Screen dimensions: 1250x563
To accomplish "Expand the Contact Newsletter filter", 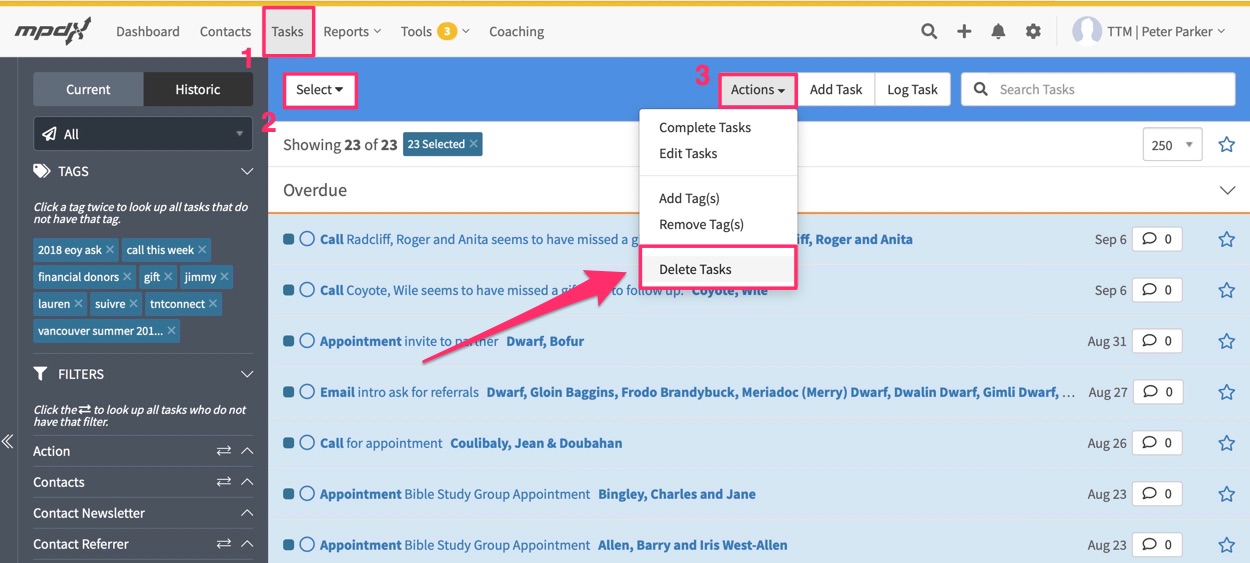I will tap(247, 513).
